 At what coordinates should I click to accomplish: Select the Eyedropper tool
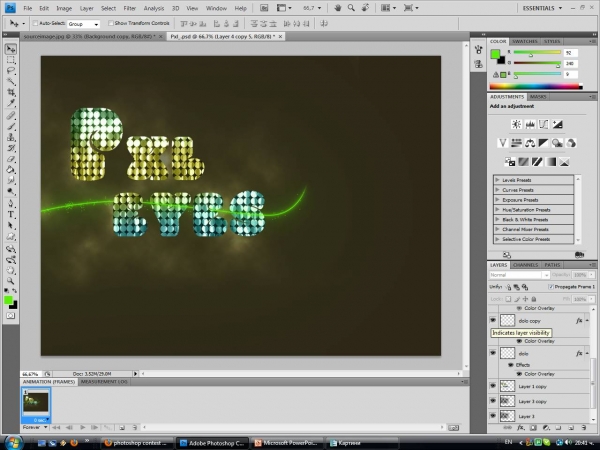(11, 103)
